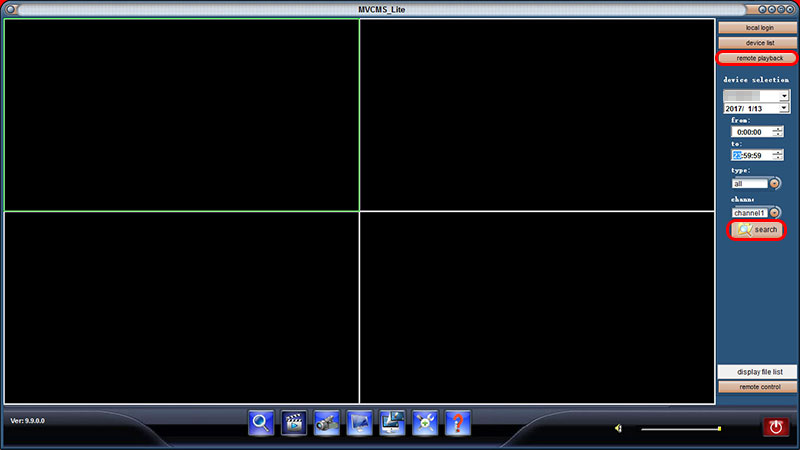This screenshot has height=450, width=800.
Task: Click the video camera recording icon
Action: point(327,423)
